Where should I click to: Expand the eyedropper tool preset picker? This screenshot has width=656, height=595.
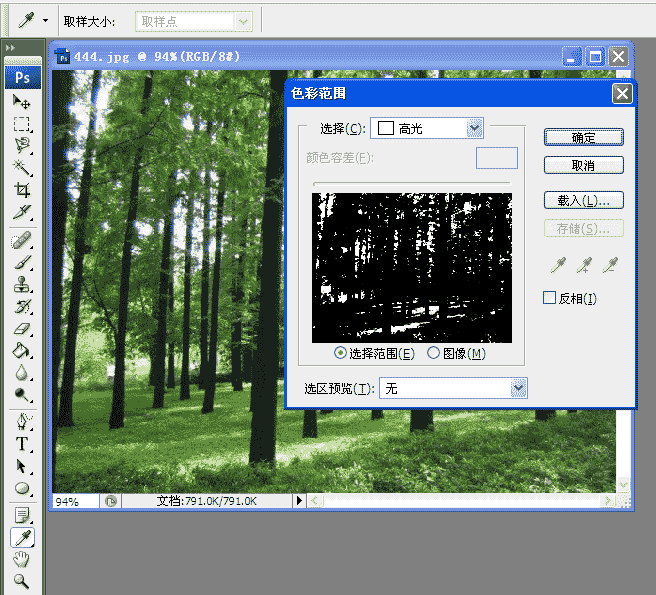click(x=45, y=20)
